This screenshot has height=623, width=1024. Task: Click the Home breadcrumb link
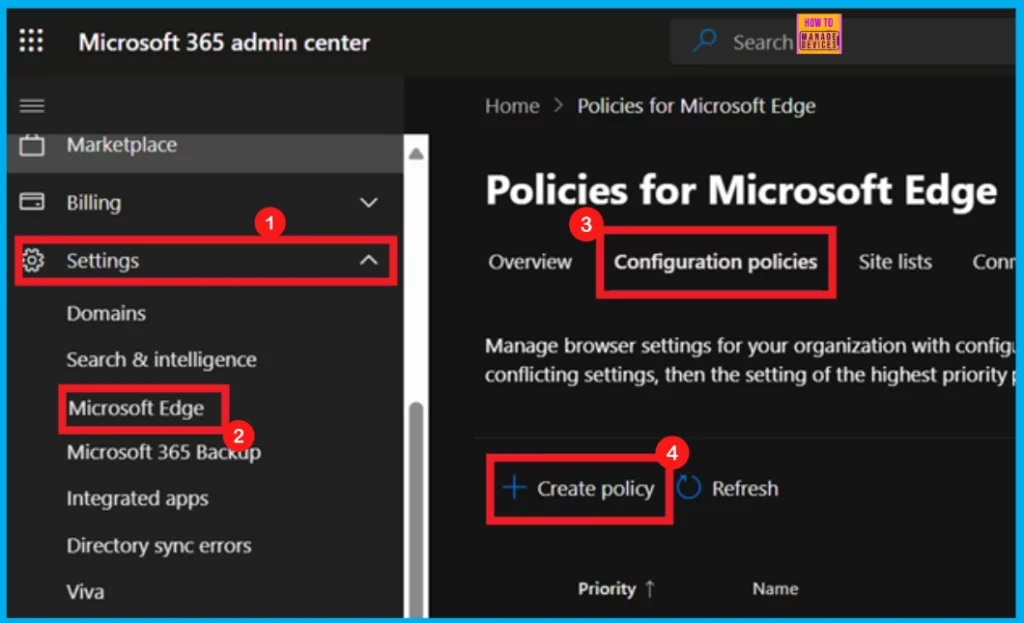pyautogui.click(x=512, y=106)
